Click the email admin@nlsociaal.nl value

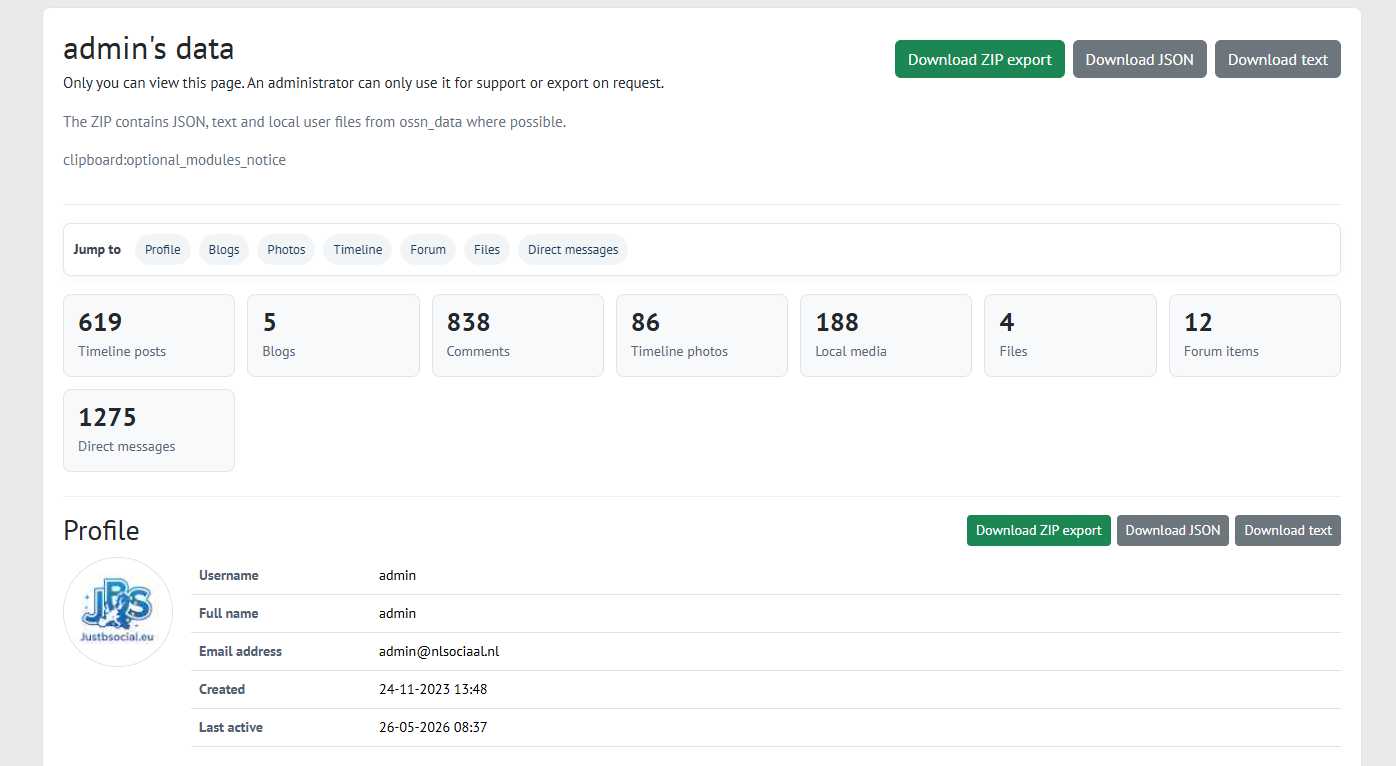pyautogui.click(x=439, y=651)
